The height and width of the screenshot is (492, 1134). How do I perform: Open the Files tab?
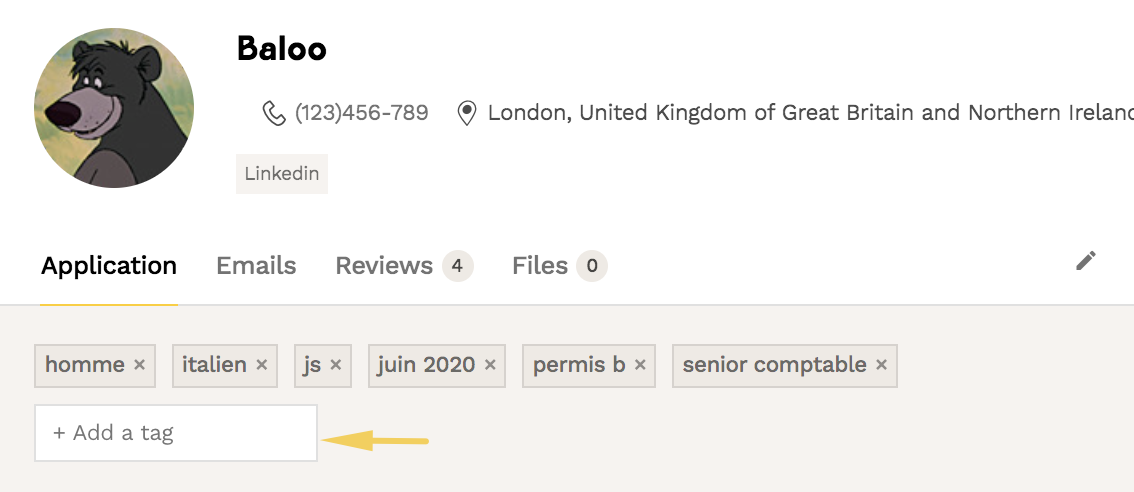540,266
